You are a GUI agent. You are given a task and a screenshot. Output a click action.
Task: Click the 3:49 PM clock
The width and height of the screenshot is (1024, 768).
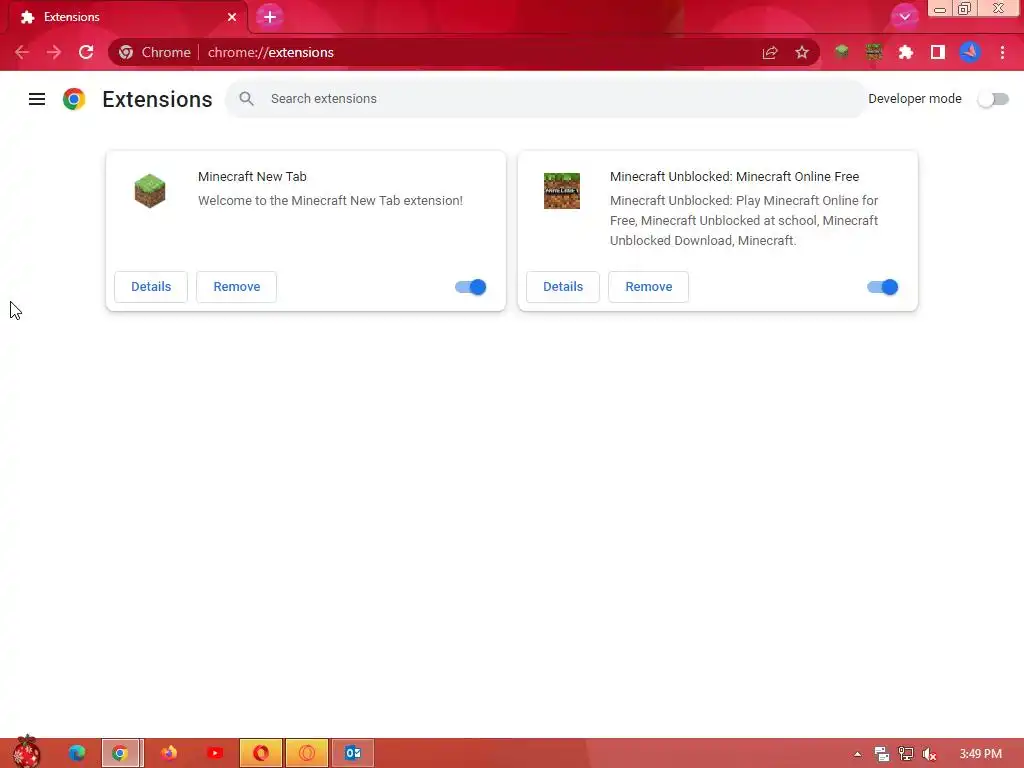point(980,754)
